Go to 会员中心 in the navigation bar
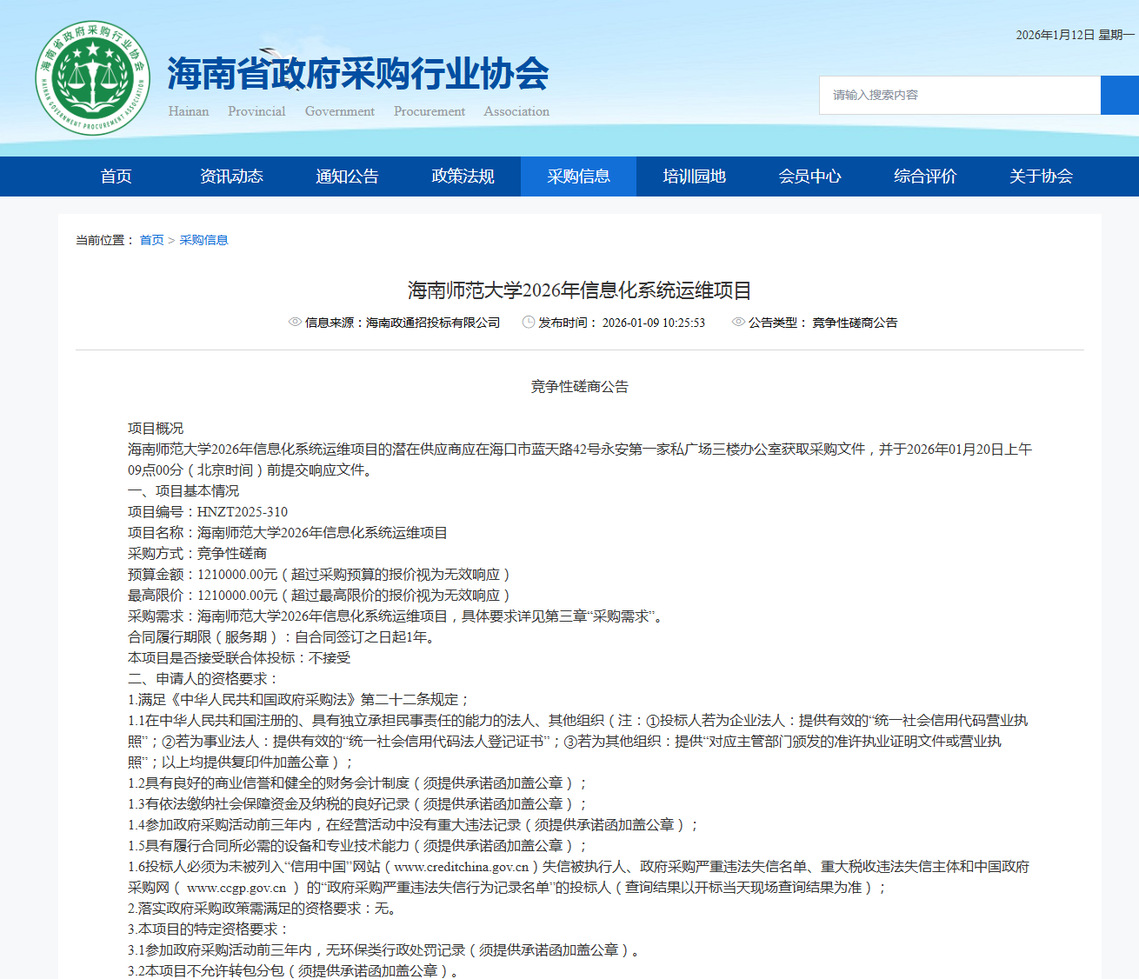The height and width of the screenshot is (979, 1139). [x=810, y=176]
